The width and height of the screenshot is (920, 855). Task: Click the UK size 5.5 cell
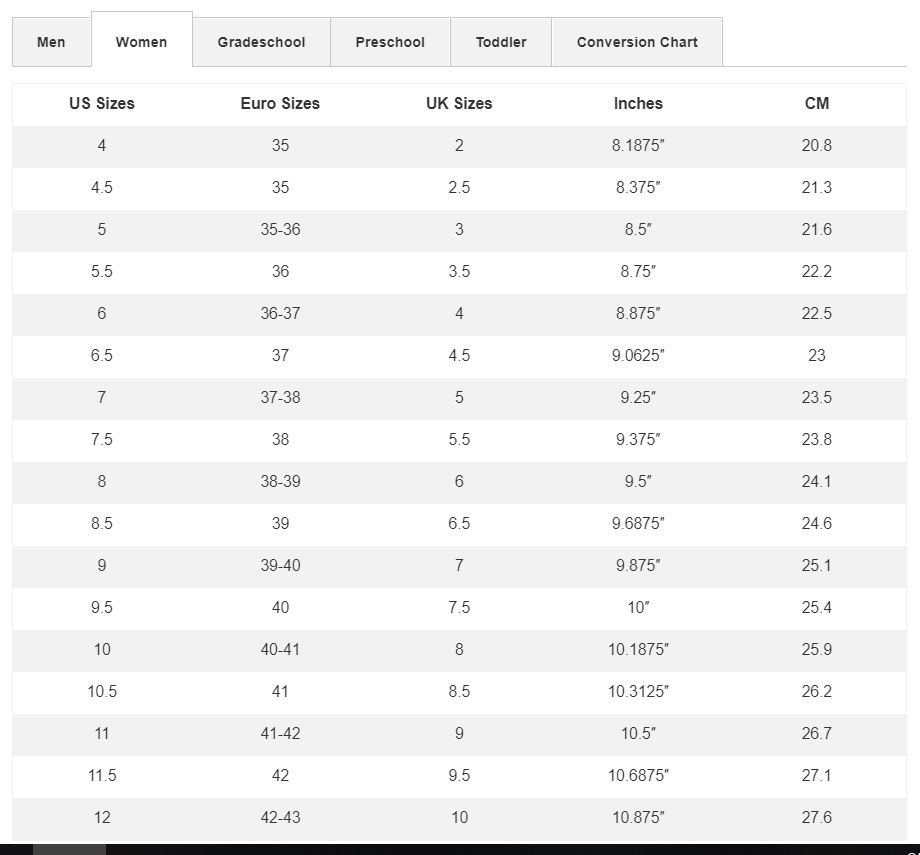[x=459, y=440]
